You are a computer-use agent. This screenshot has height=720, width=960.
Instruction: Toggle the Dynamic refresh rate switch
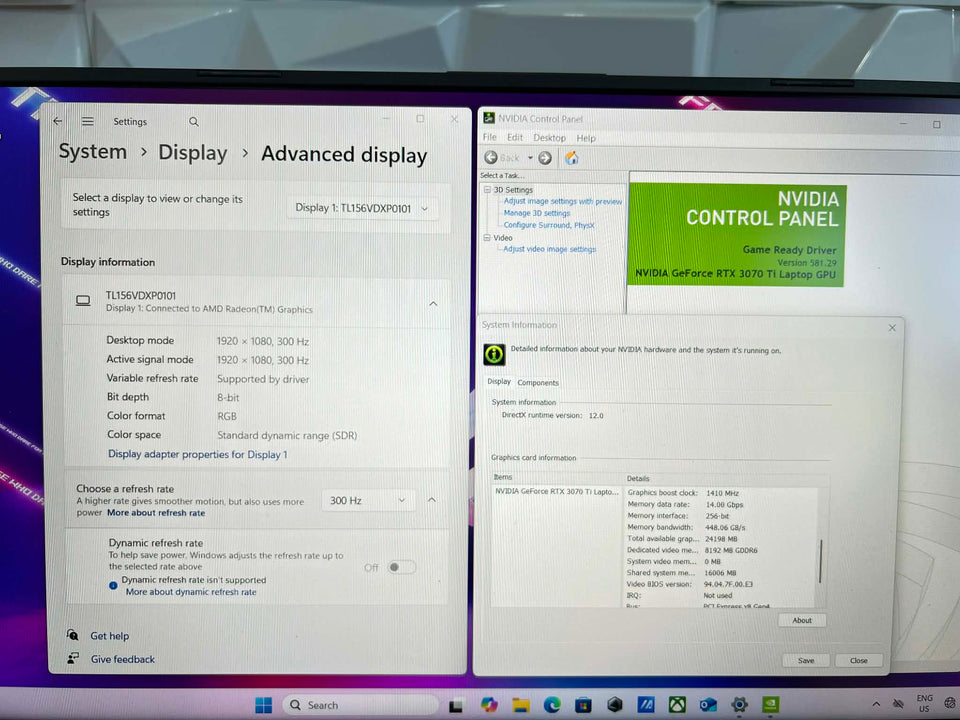(x=401, y=567)
